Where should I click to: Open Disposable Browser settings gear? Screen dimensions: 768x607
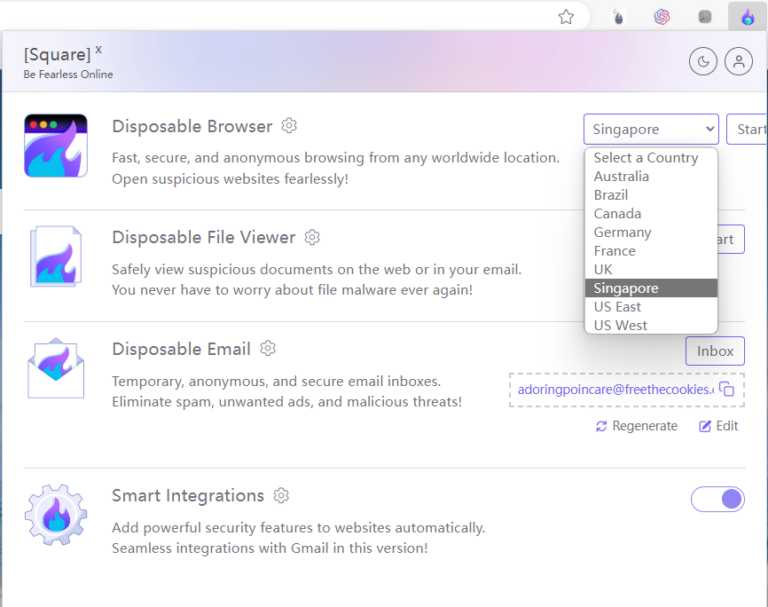pos(289,126)
